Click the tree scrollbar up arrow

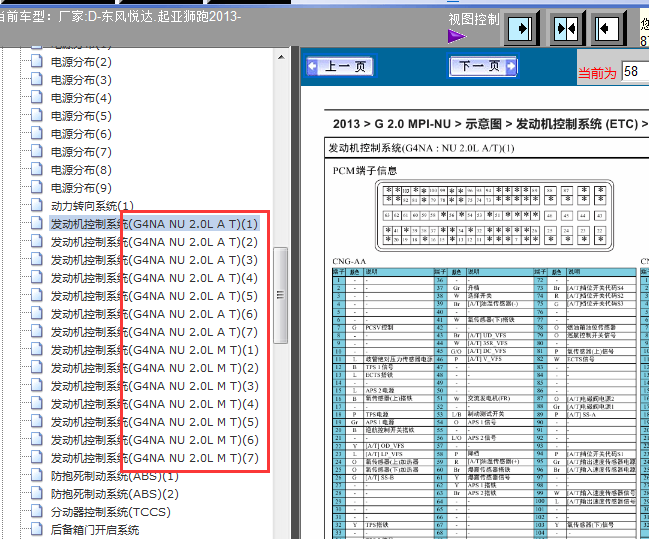pyautogui.click(x=281, y=57)
